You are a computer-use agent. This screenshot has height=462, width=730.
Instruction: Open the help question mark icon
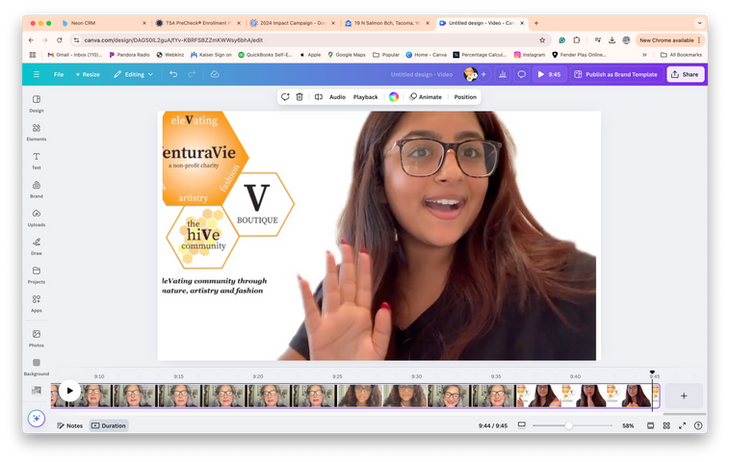pyautogui.click(x=698, y=426)
